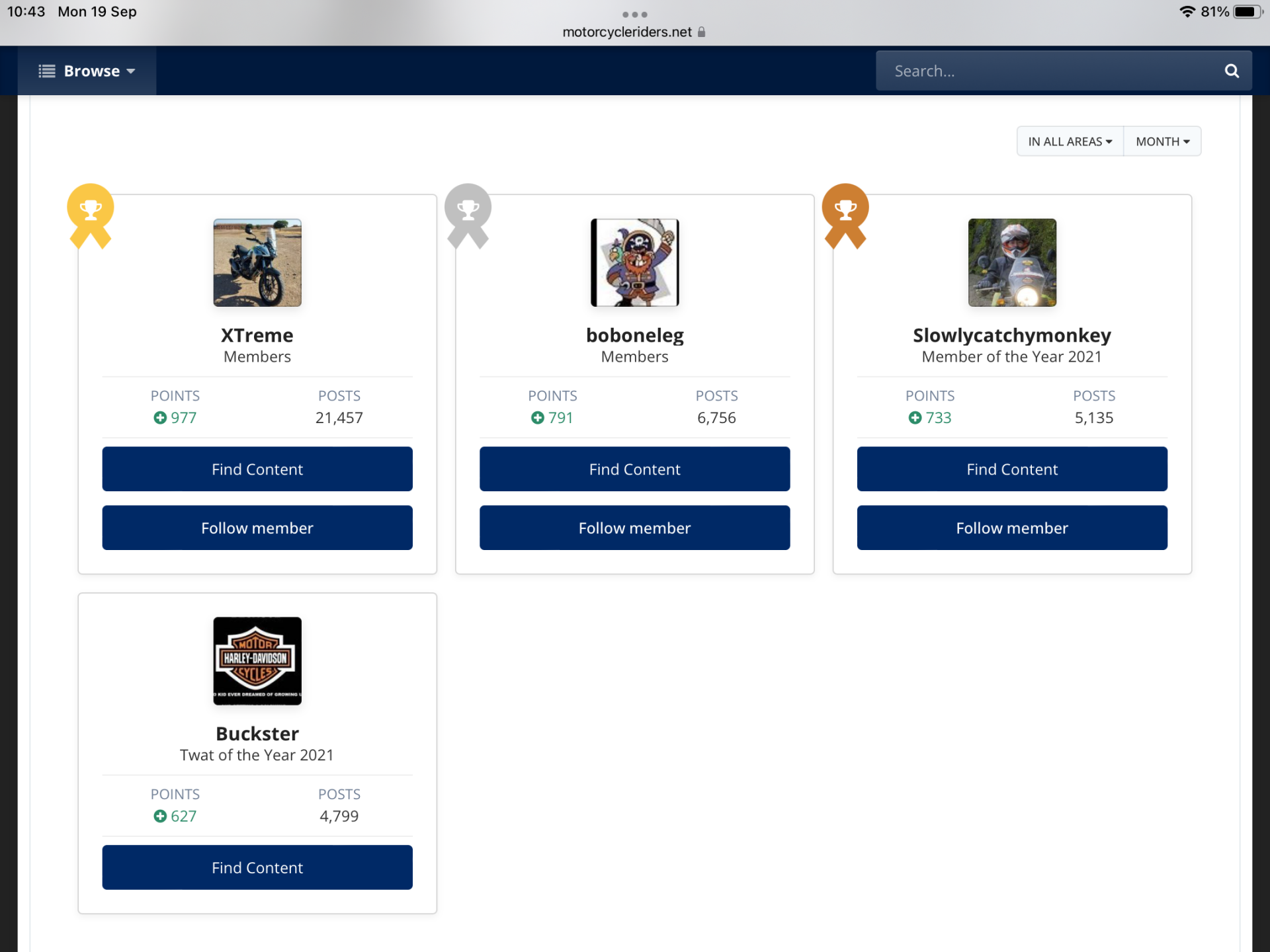
Task: Open the Month period dropdown
Action: pyautogui.click(x=1162, y=141)
